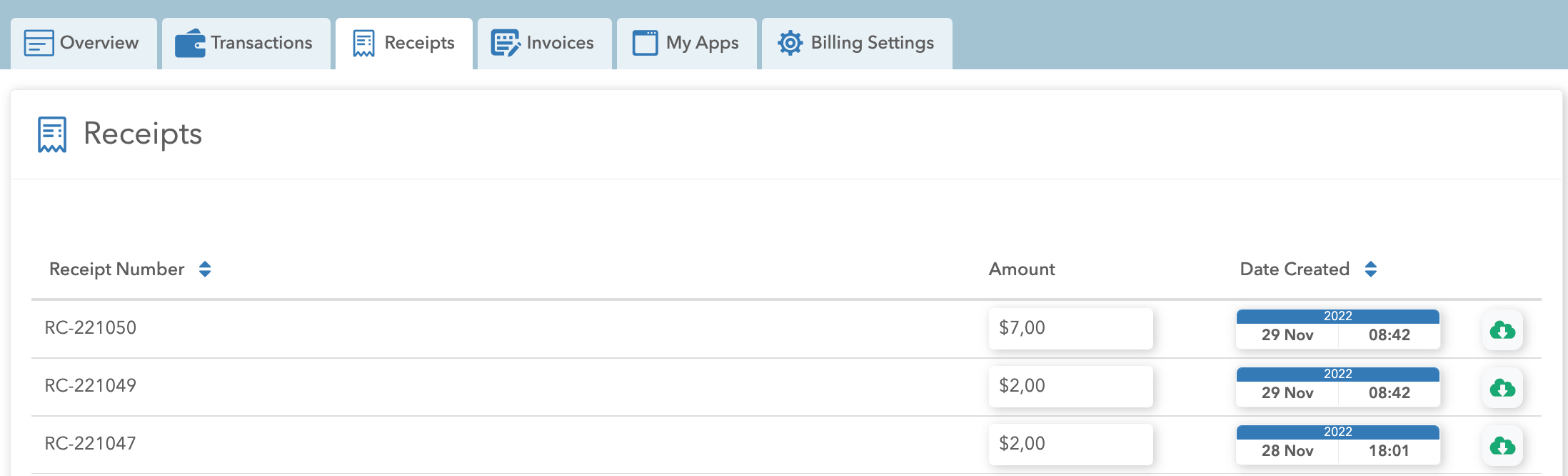Sort by Receipt Number arrows

click(205, 269)
